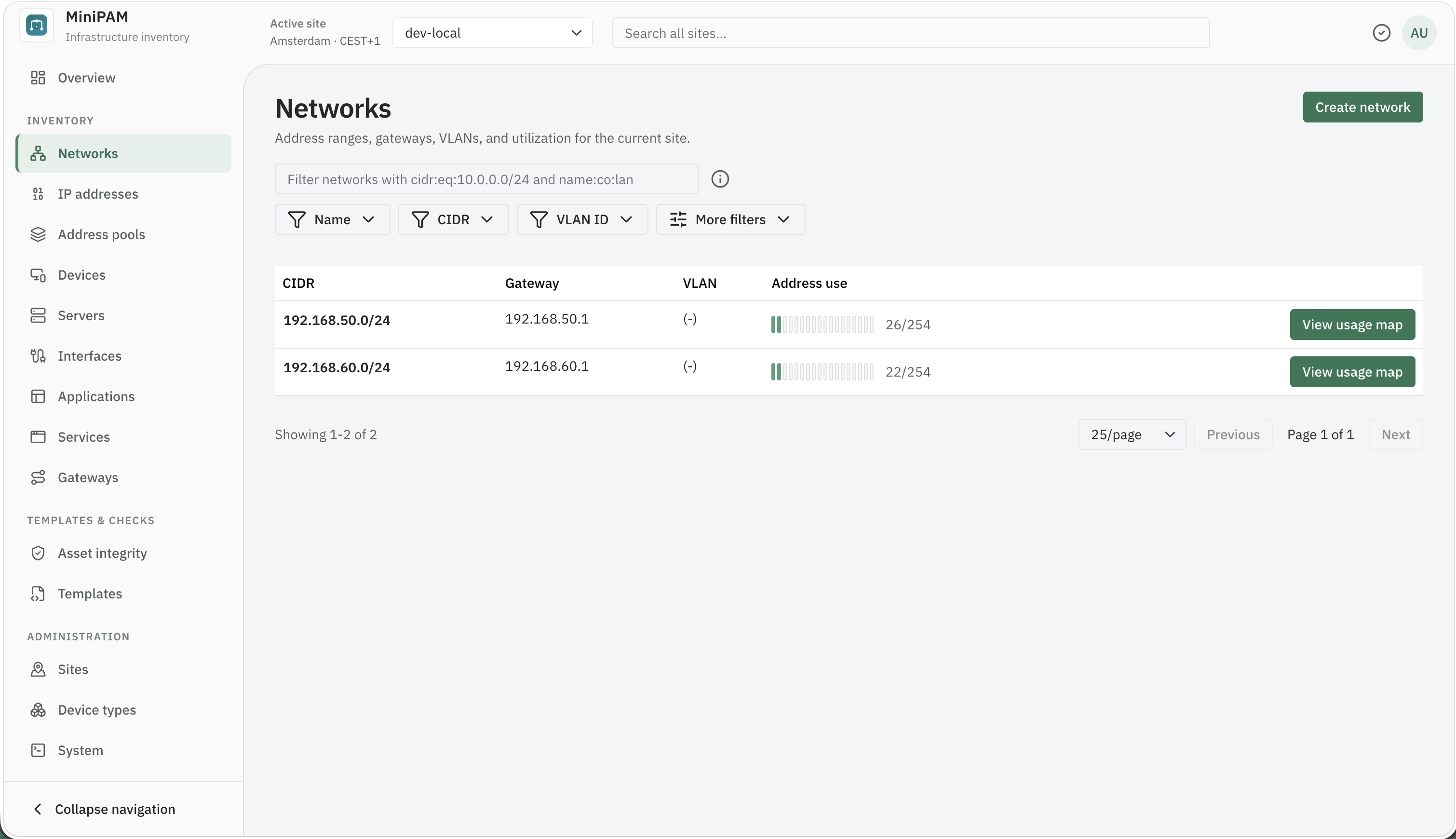Click the Address pools layers icon
Viewport: 1456px width, 839px height.
(x=38, y=234)
